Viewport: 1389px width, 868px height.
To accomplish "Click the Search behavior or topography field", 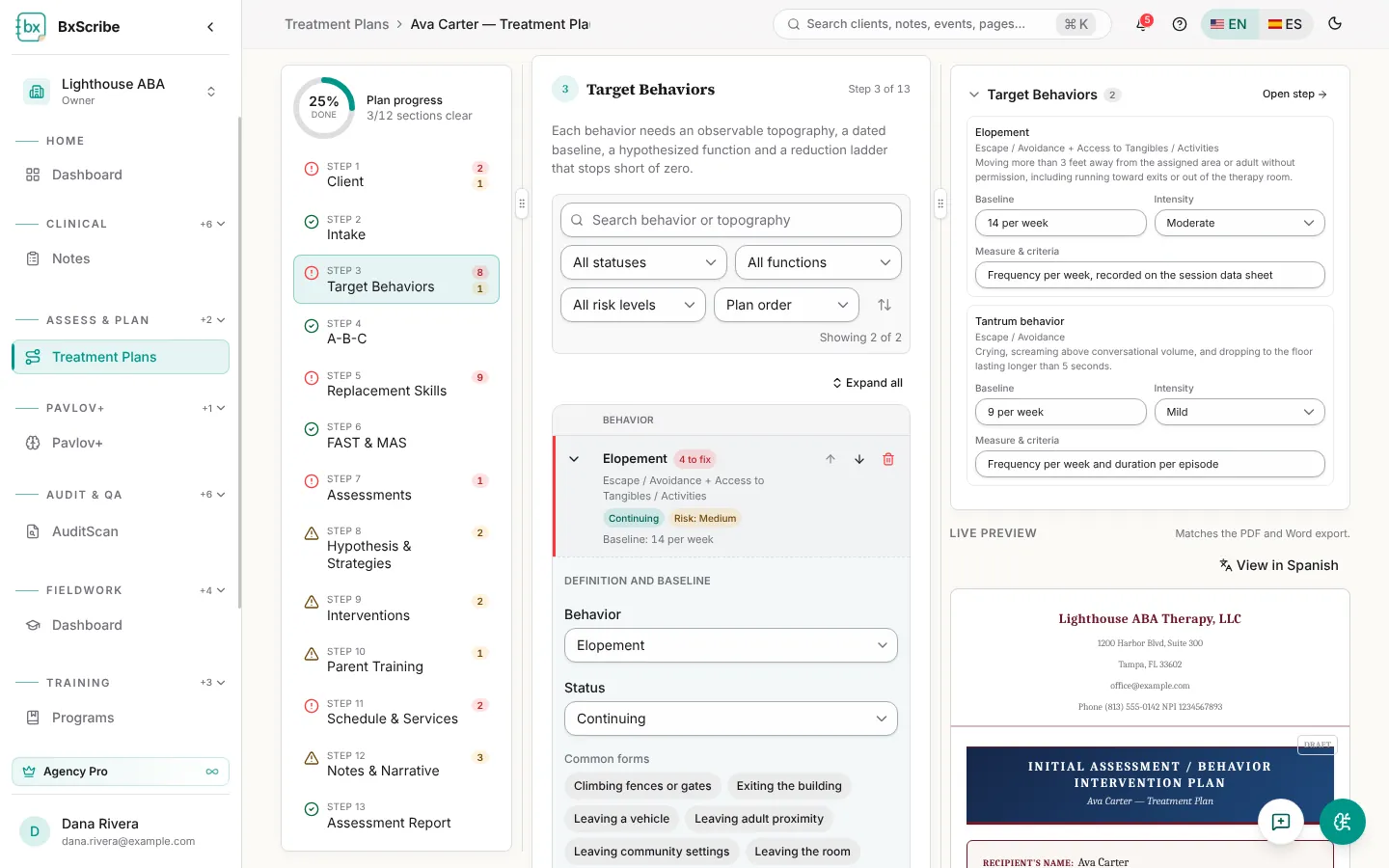I will tap(731, 220).
